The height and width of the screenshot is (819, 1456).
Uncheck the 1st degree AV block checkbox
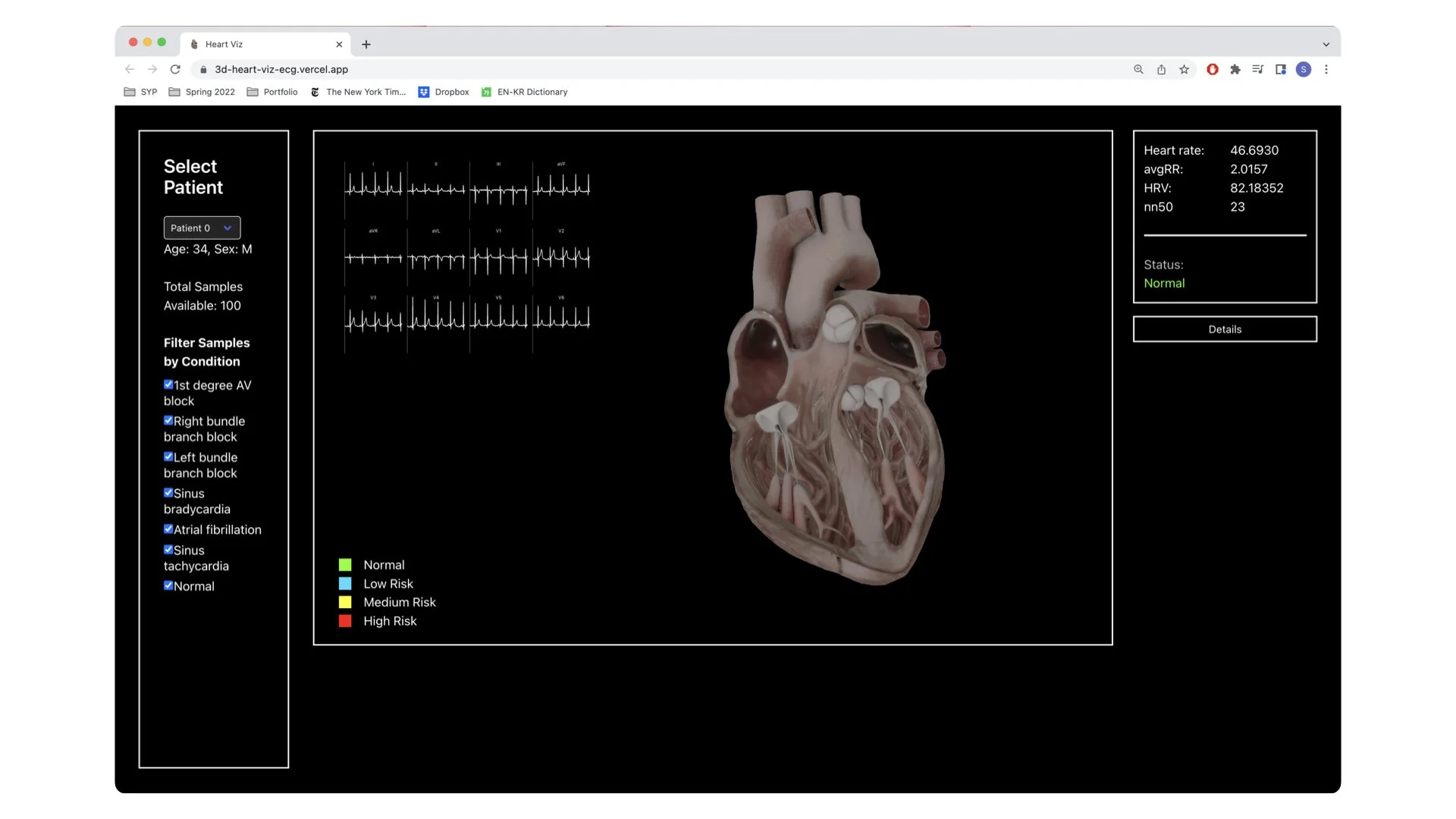click(168, 384)
